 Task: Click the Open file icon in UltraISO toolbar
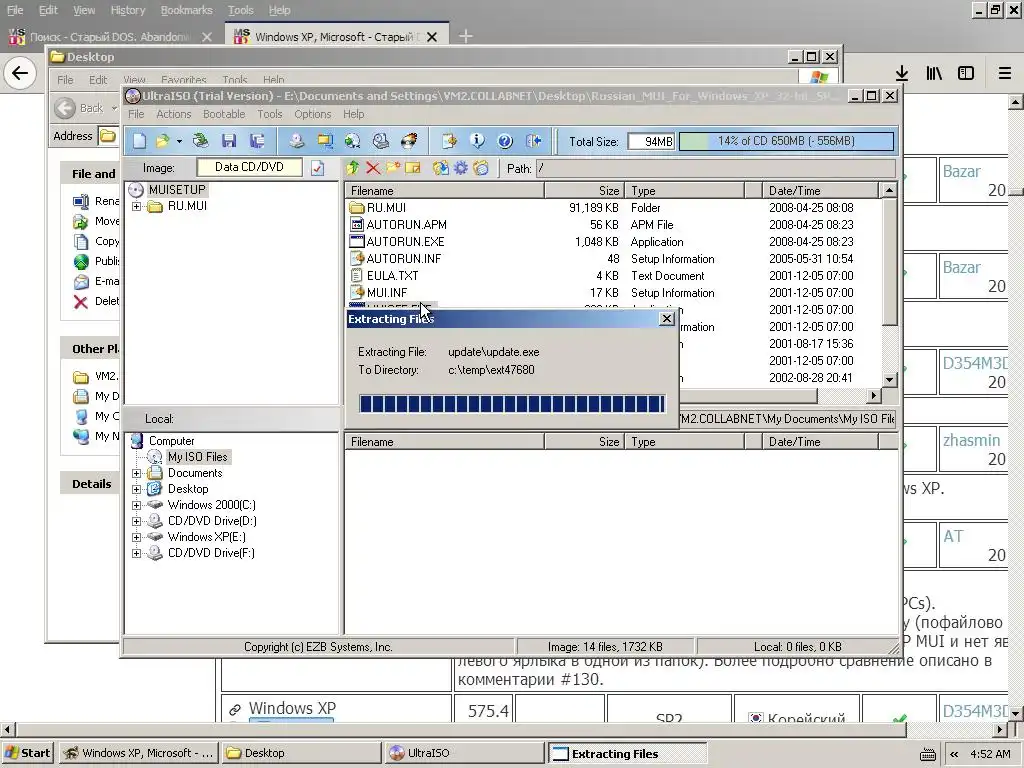pyautogui.click(x=161, y=141)
